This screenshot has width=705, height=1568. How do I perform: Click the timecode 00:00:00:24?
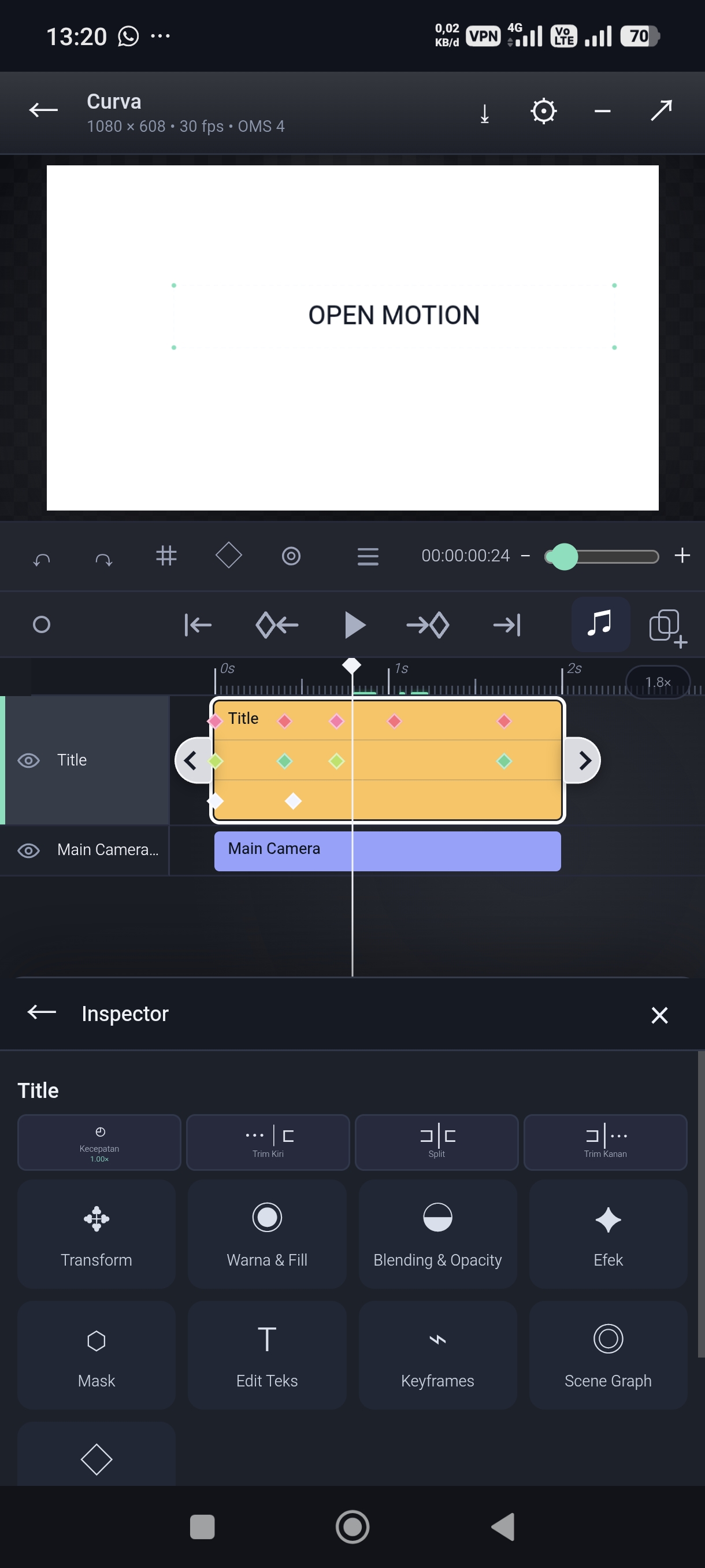[465, 556]
